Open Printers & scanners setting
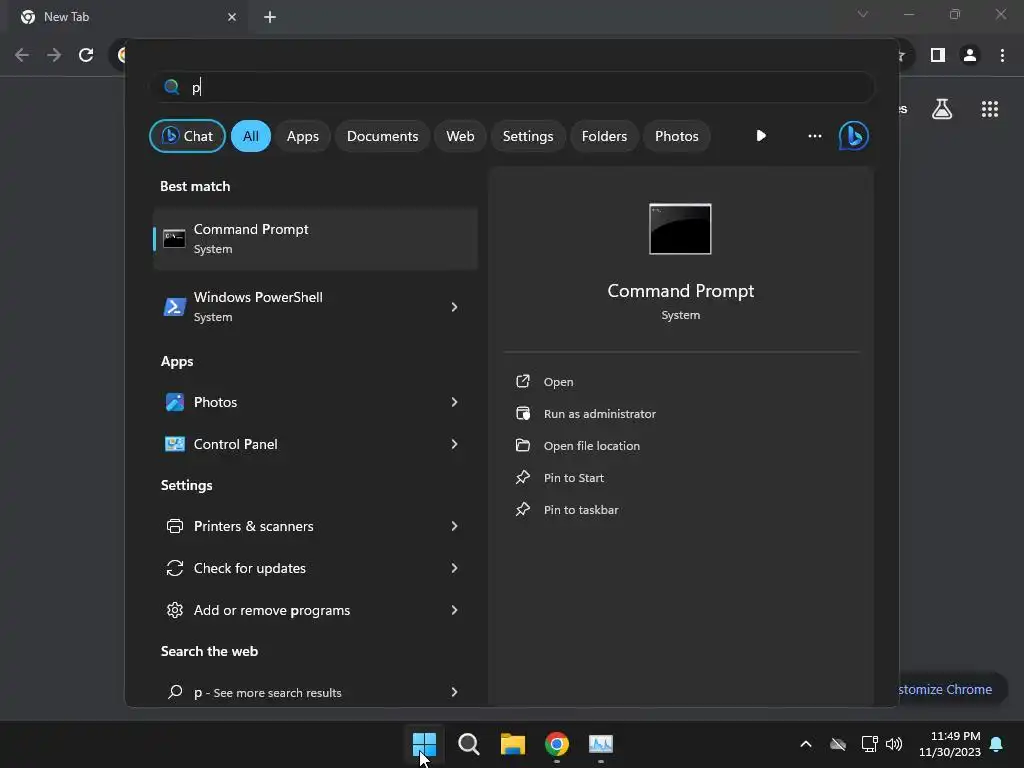 coord(315,526)
